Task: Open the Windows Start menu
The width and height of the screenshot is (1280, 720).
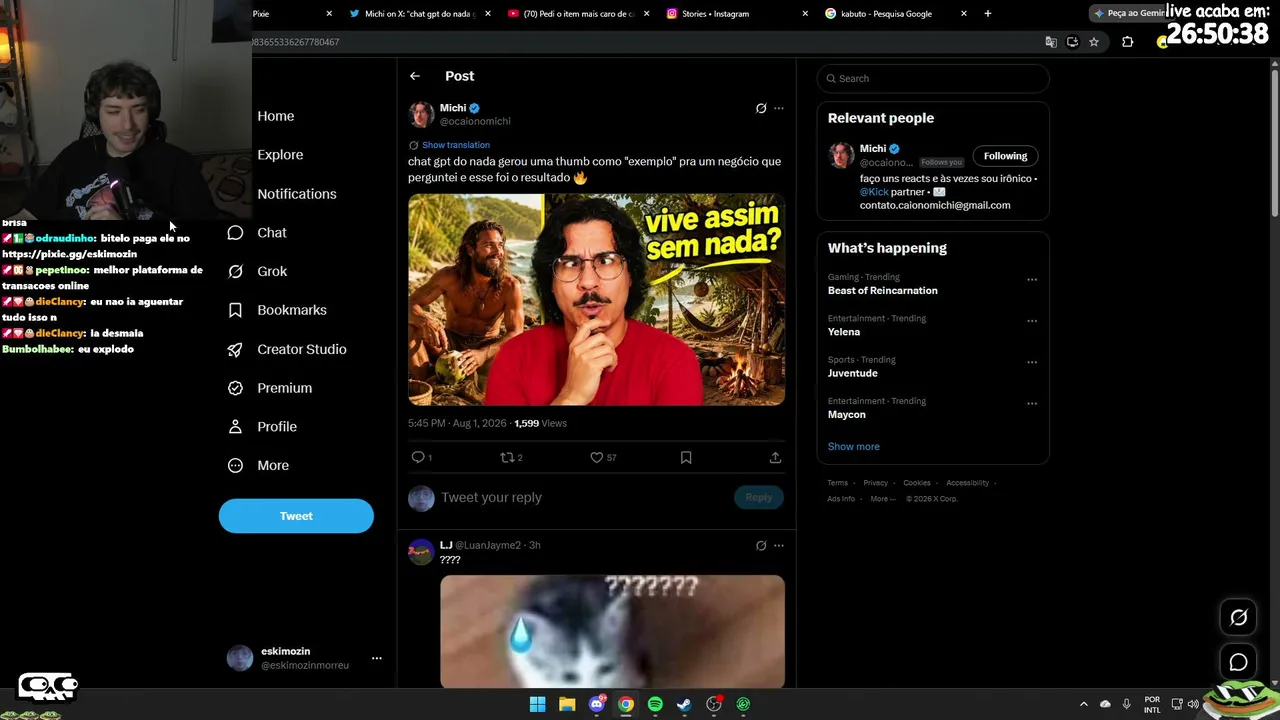Action: click(x=537, y=704)
